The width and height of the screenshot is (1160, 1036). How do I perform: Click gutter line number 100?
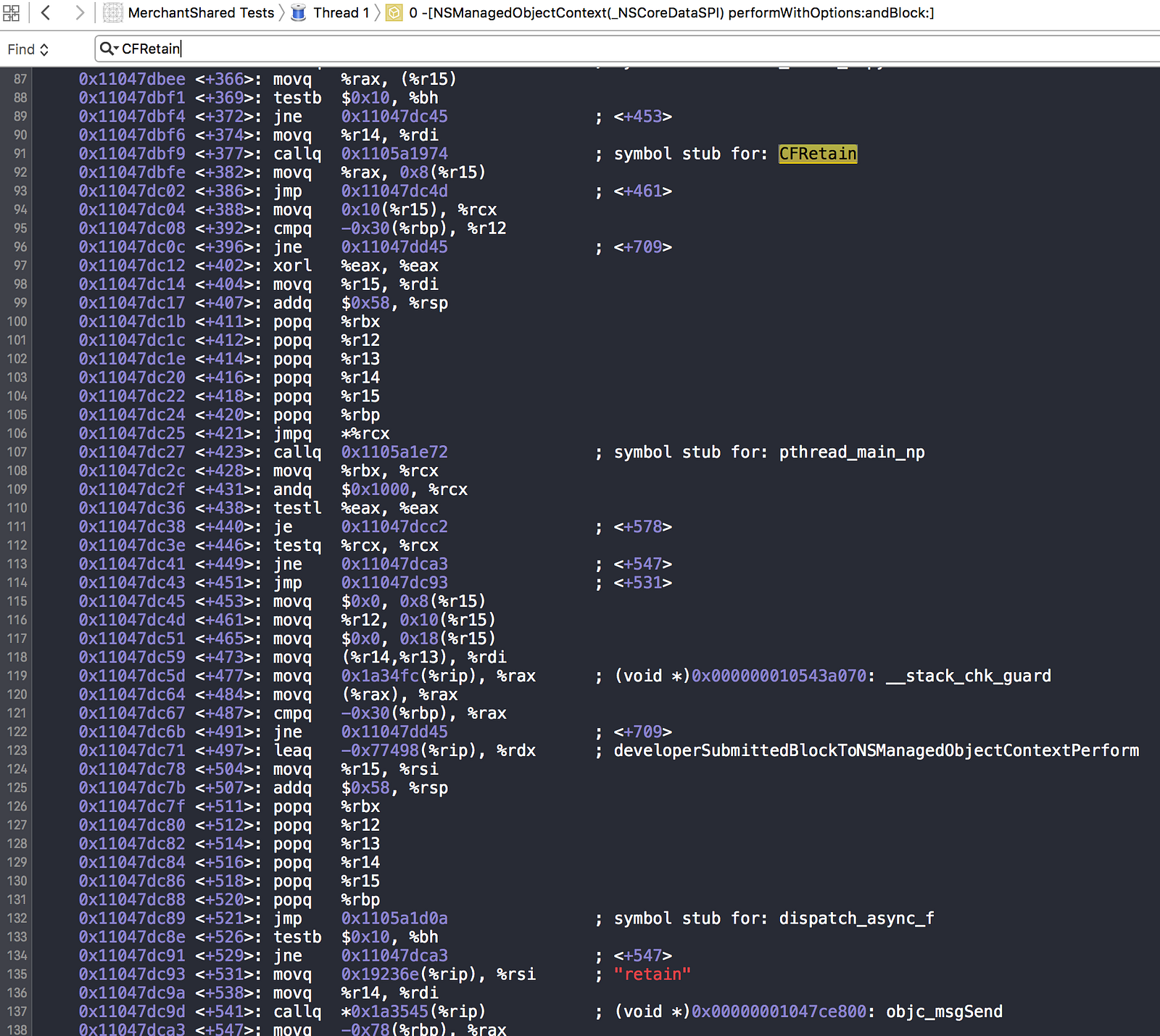pyautogui.click(x=17, y=322)
